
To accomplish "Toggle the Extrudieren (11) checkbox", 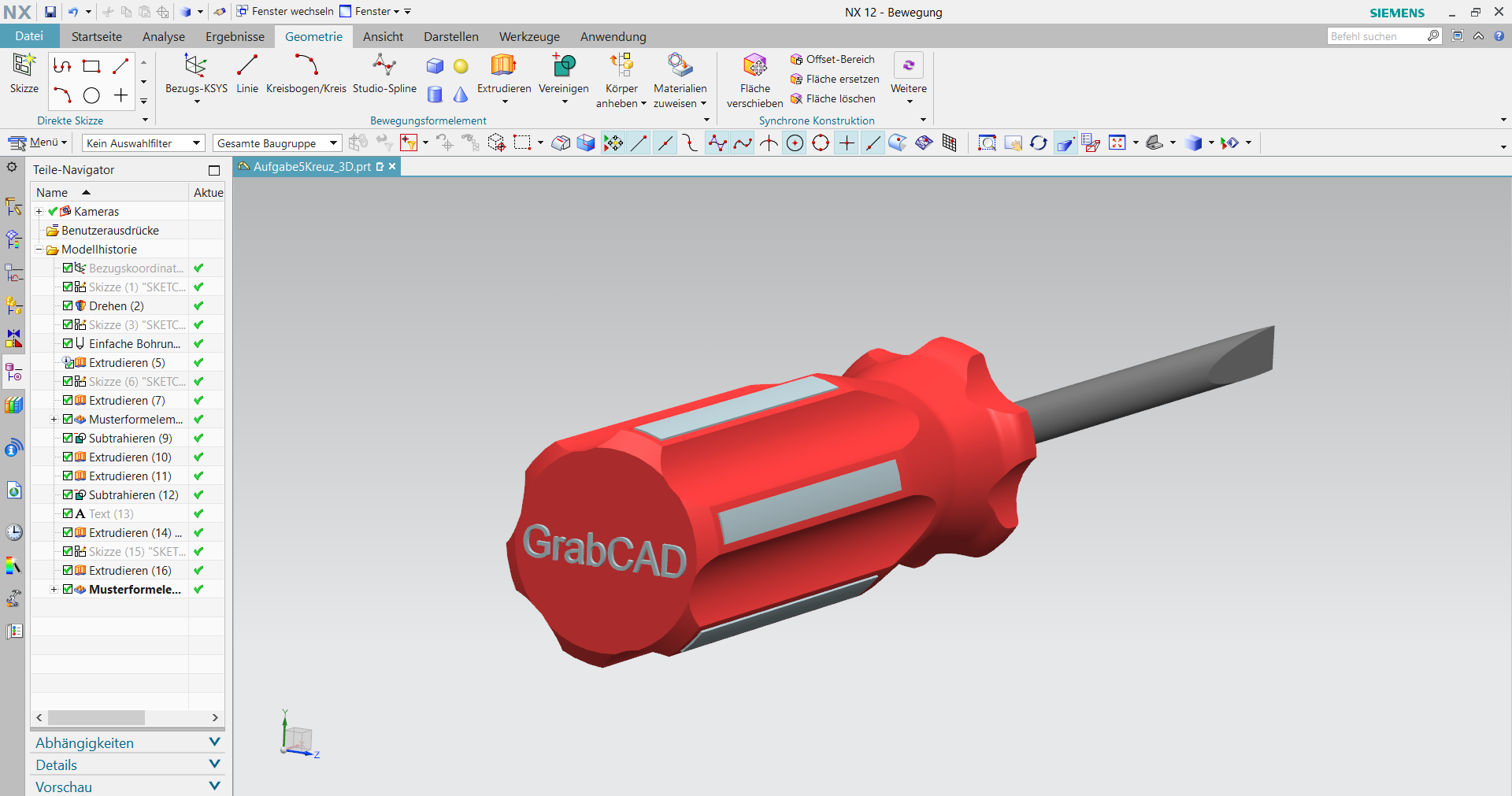I will [x=68, y=476].
